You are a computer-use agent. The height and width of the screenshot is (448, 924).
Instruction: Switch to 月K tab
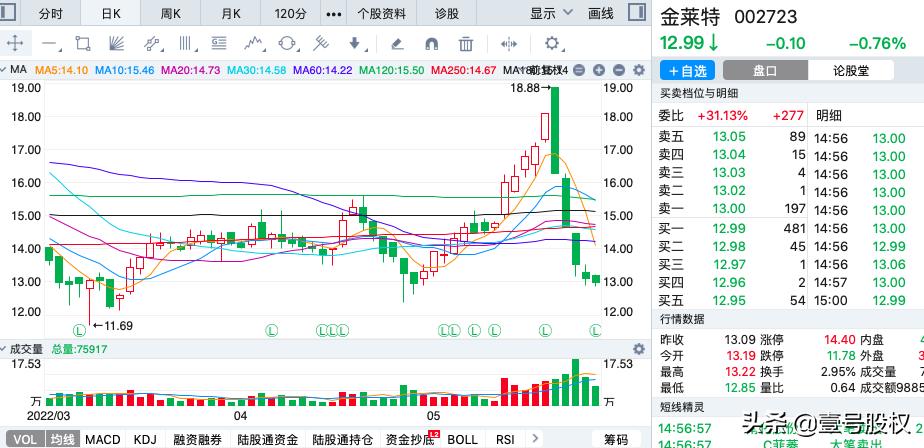coord(231,14)
